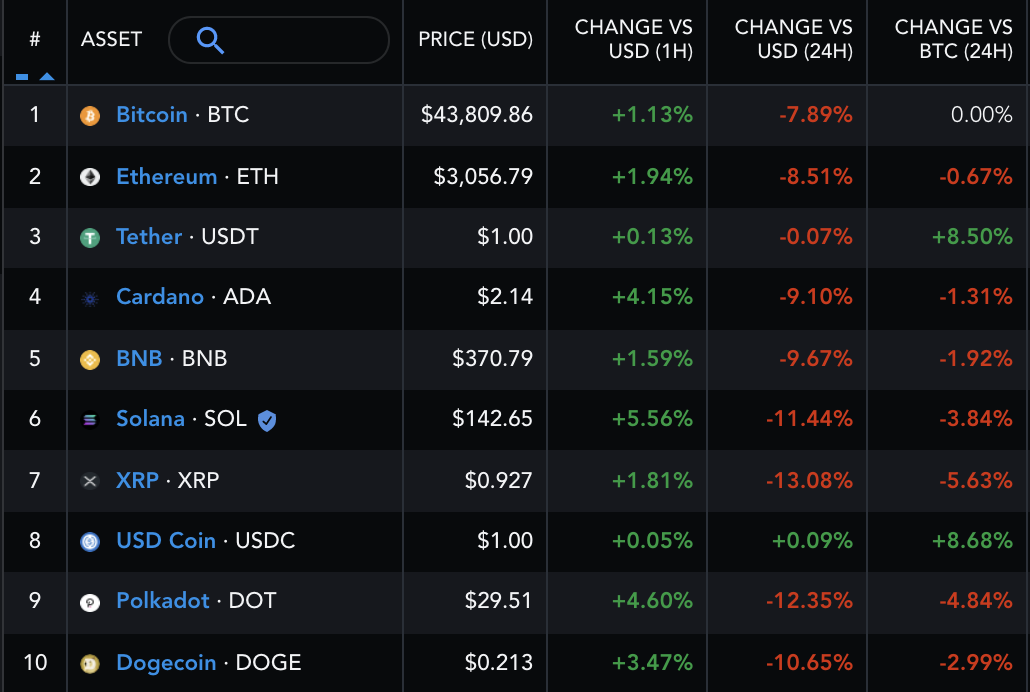
Task: Open the Ethereum asset link
Action: coord(166,177)
